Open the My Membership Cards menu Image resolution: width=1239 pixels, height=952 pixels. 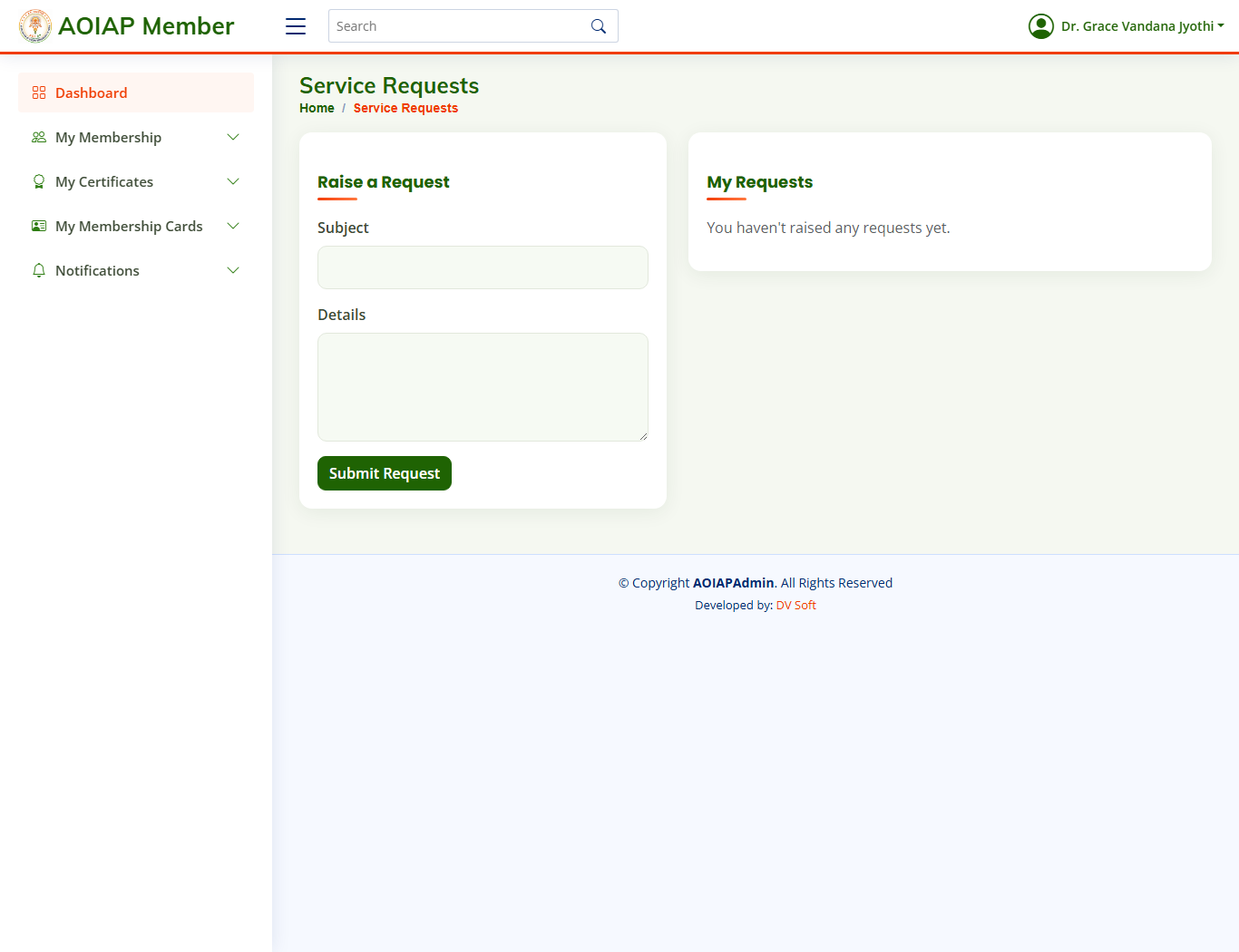coord(136,226)
